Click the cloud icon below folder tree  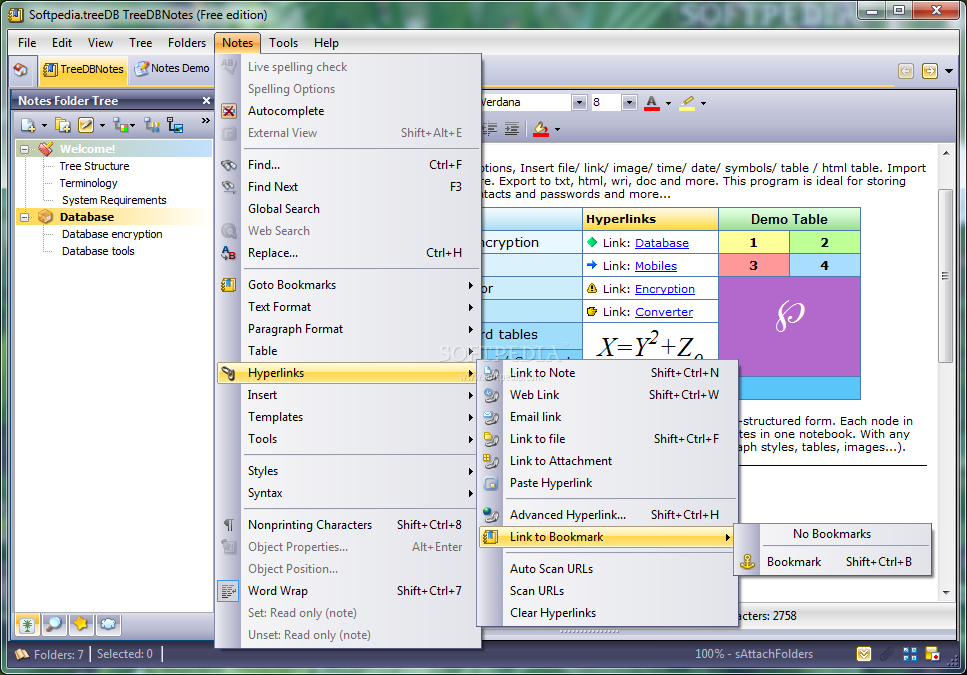click(108, 625)
